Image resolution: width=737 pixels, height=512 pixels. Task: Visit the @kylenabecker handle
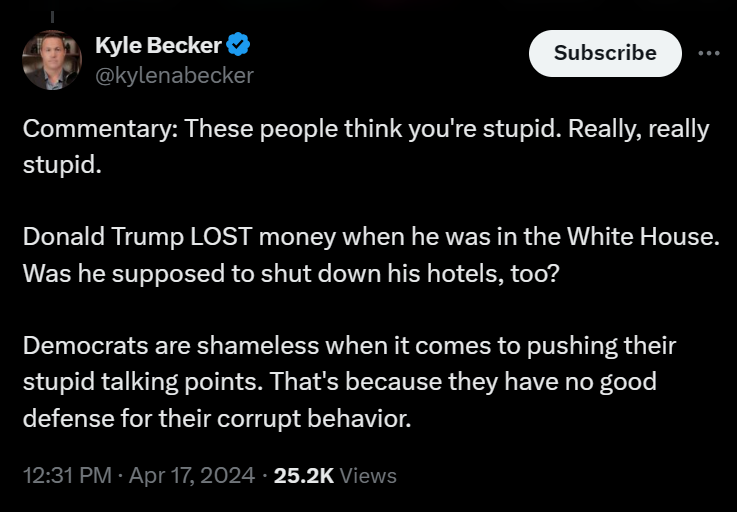coord(173,75)
